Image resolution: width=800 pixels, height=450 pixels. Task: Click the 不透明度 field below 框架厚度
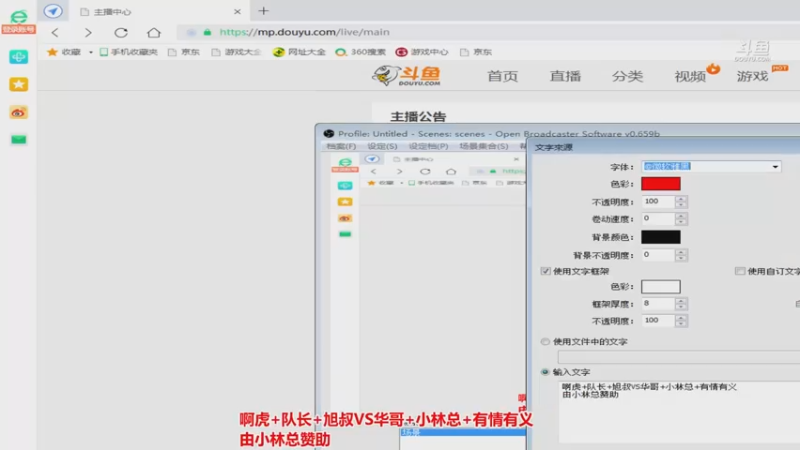(x=658, y=320)
